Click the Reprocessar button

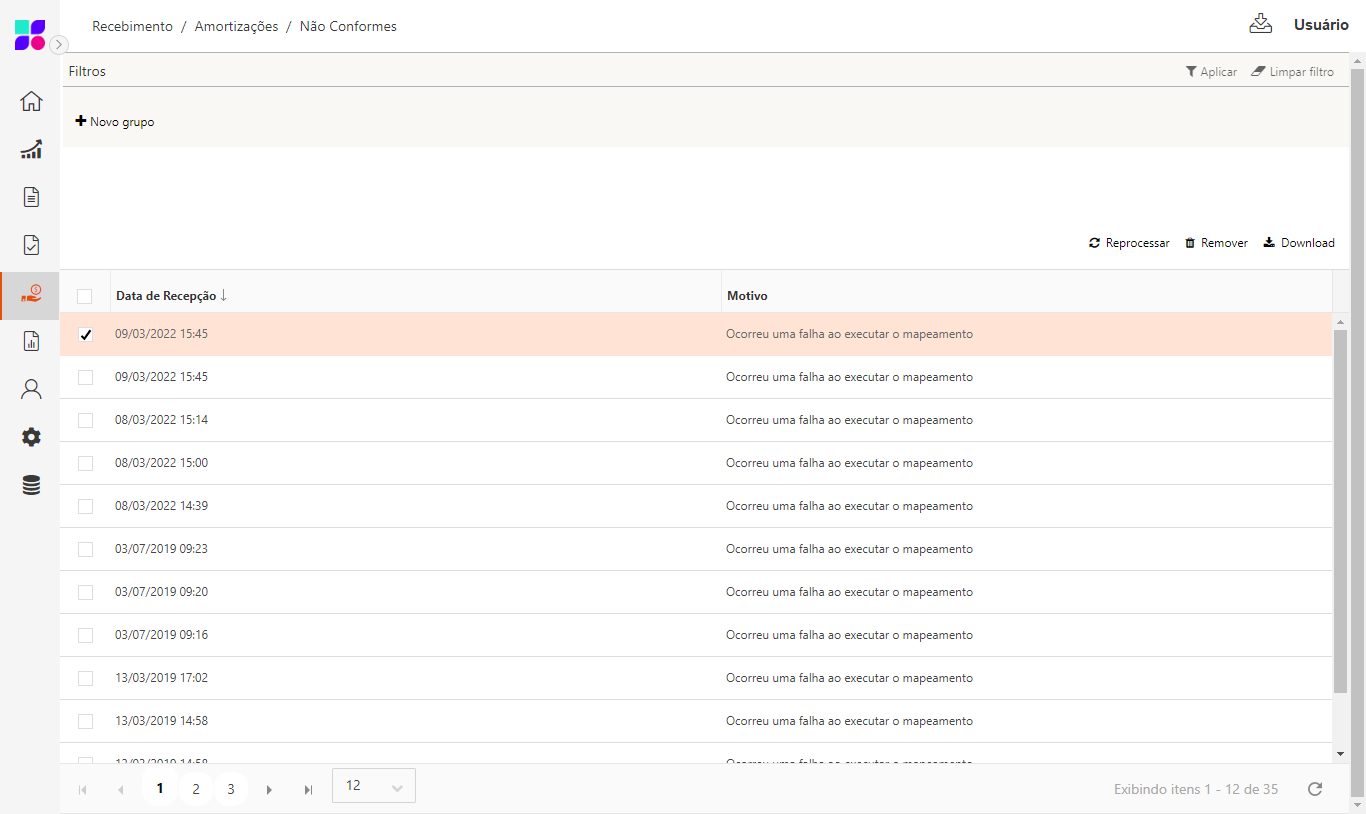point(1129,243)
